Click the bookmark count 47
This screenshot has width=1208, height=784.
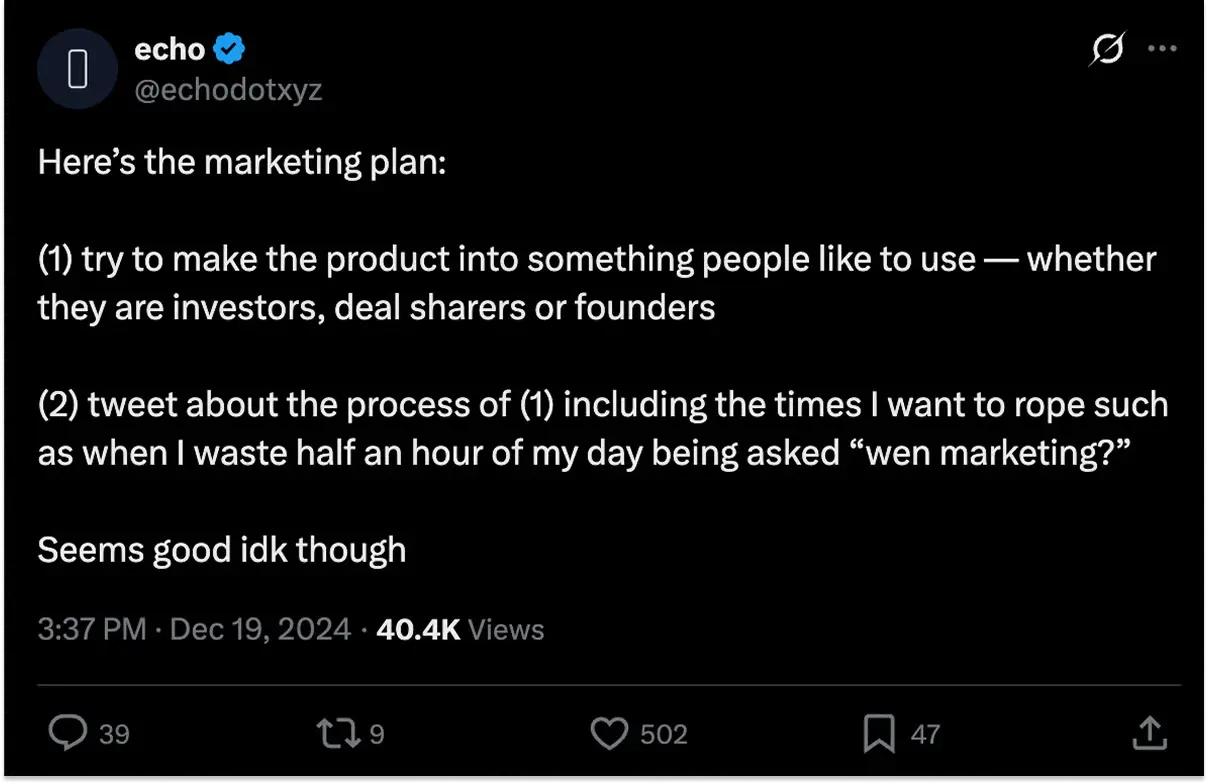tap(925, 735)
